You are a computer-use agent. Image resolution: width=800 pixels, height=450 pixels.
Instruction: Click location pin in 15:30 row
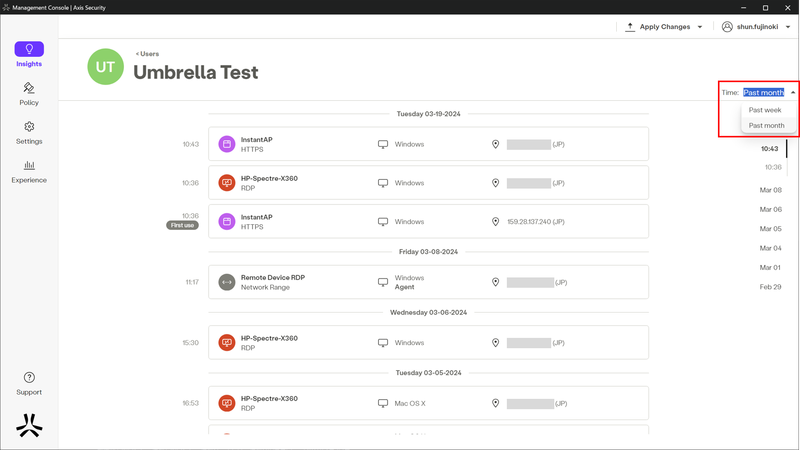(x=495, y=343)
